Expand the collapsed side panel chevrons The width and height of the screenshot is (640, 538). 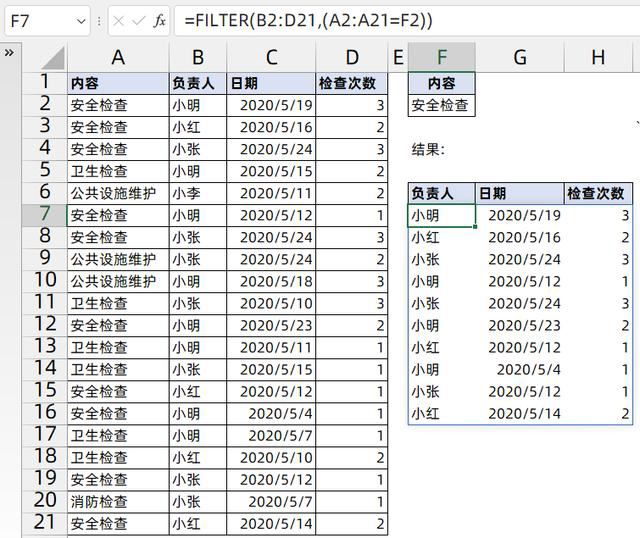click(x=10, y=52)
